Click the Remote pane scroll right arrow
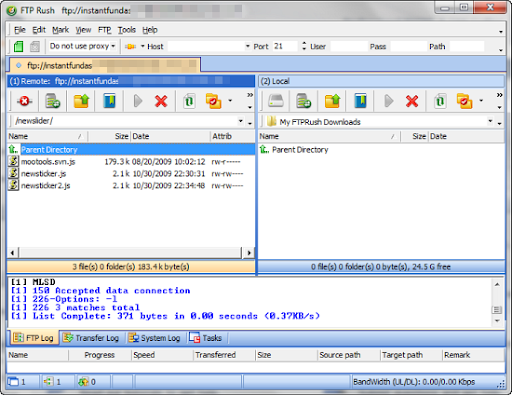 pyautogui.click(x=249, y=253)
